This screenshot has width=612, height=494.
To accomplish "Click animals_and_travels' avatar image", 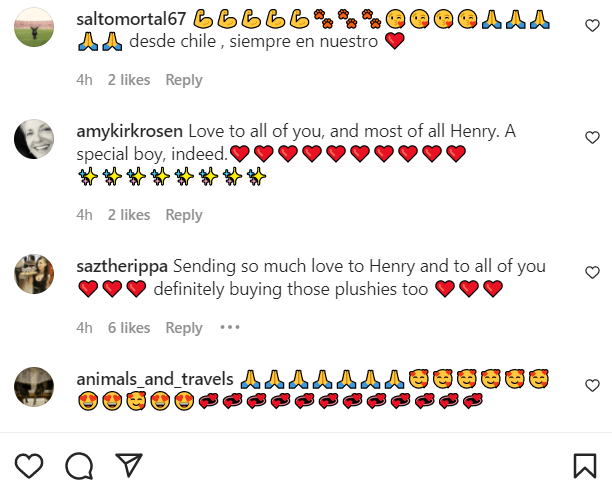I will [34, 388].
